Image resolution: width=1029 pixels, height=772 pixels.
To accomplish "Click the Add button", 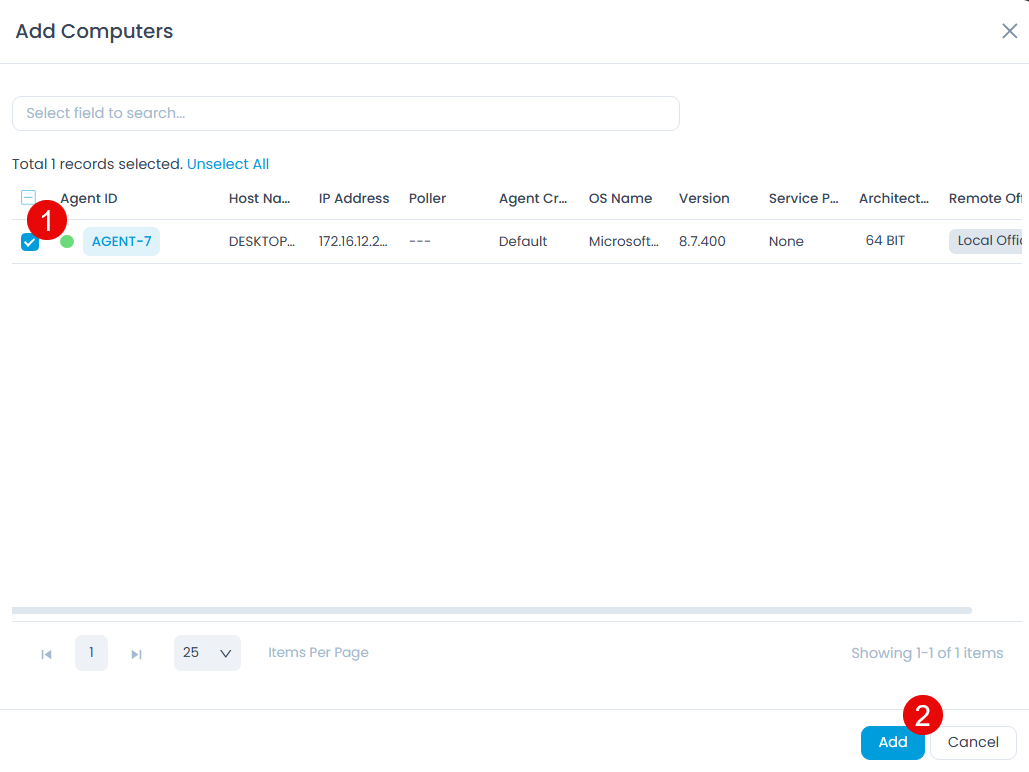I will click(x=892, y=742).
